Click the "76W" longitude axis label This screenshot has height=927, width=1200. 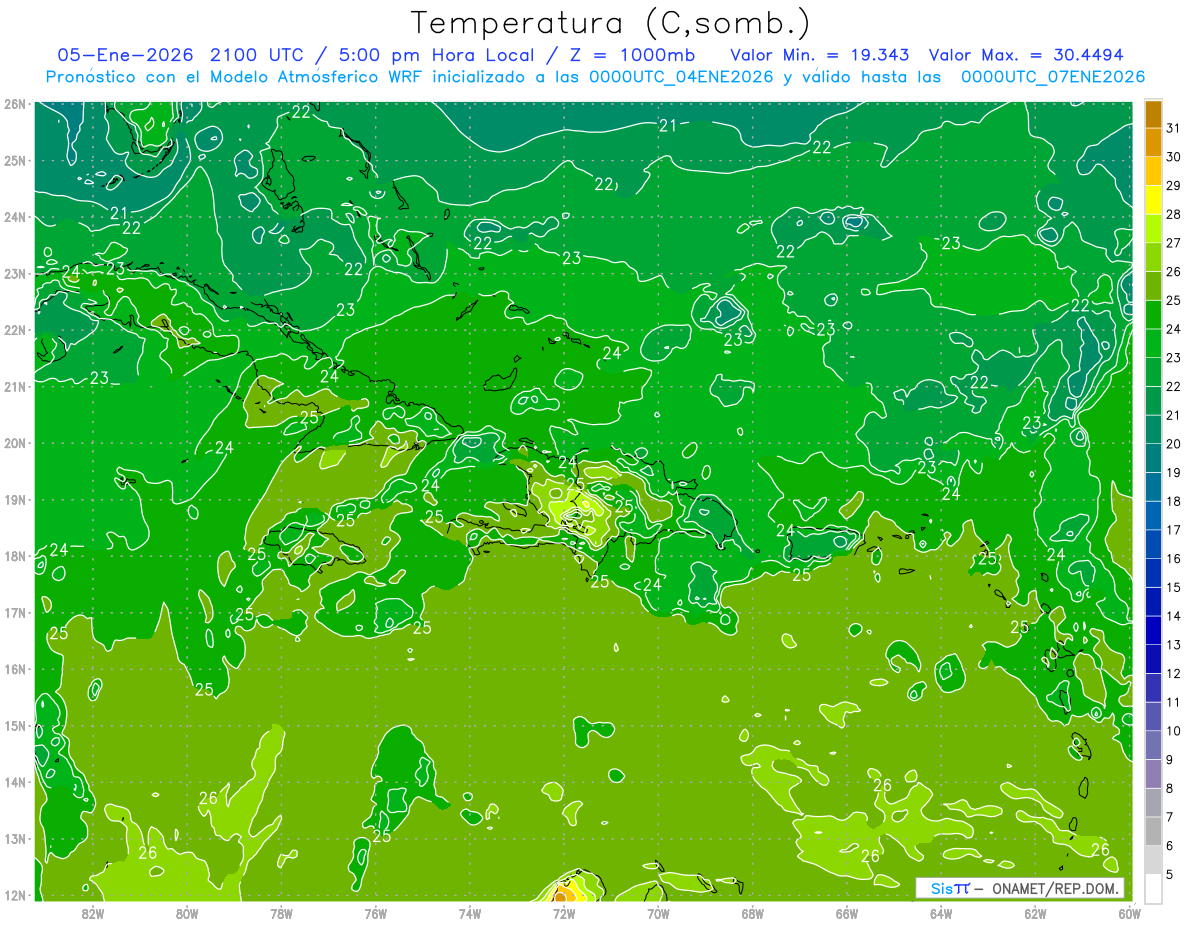click(x=375, y=912)
